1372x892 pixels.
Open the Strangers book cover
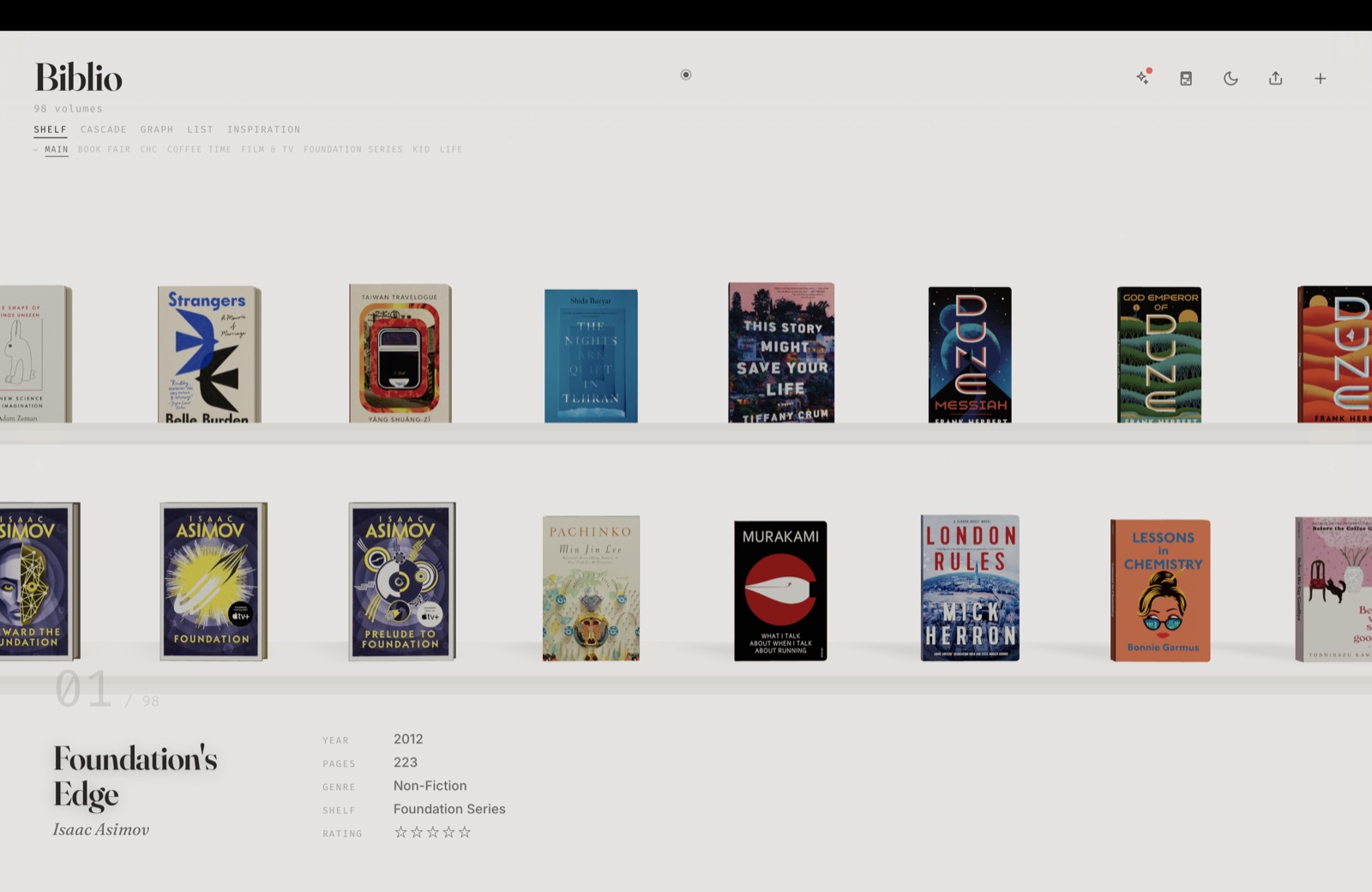point(208,354)
